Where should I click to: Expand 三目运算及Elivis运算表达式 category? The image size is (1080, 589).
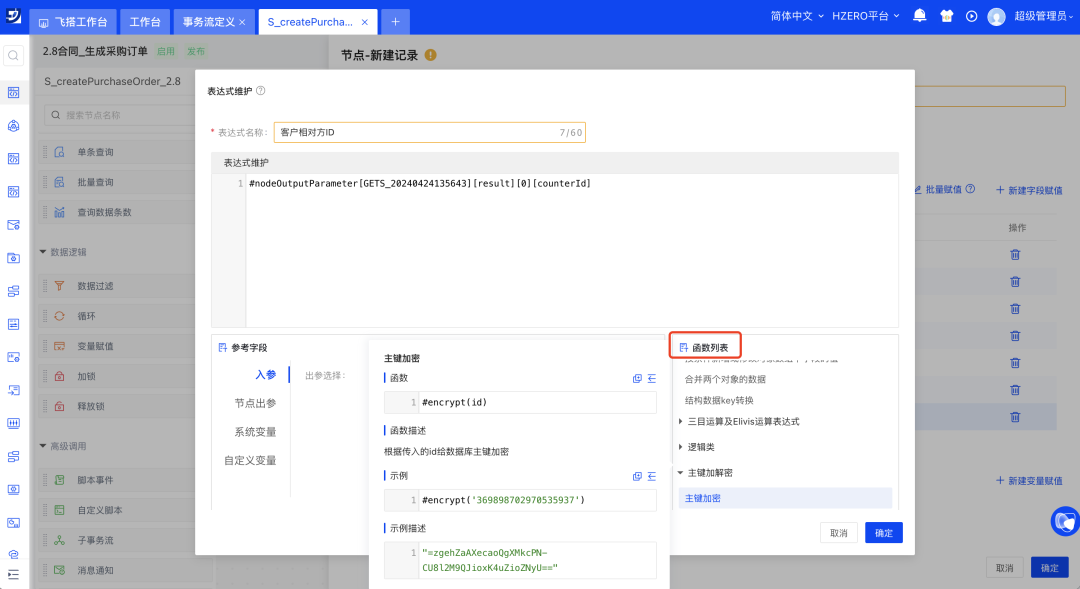pos(741,421)
